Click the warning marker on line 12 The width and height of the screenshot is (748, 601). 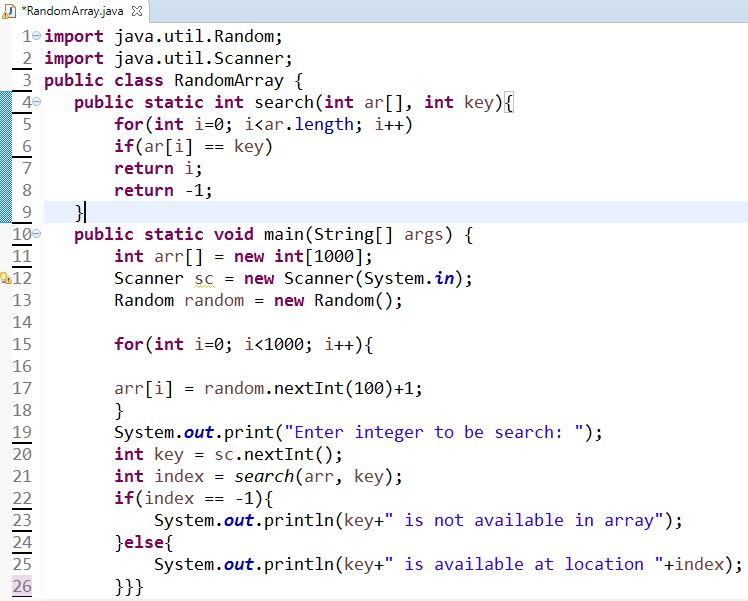(6, 278)
